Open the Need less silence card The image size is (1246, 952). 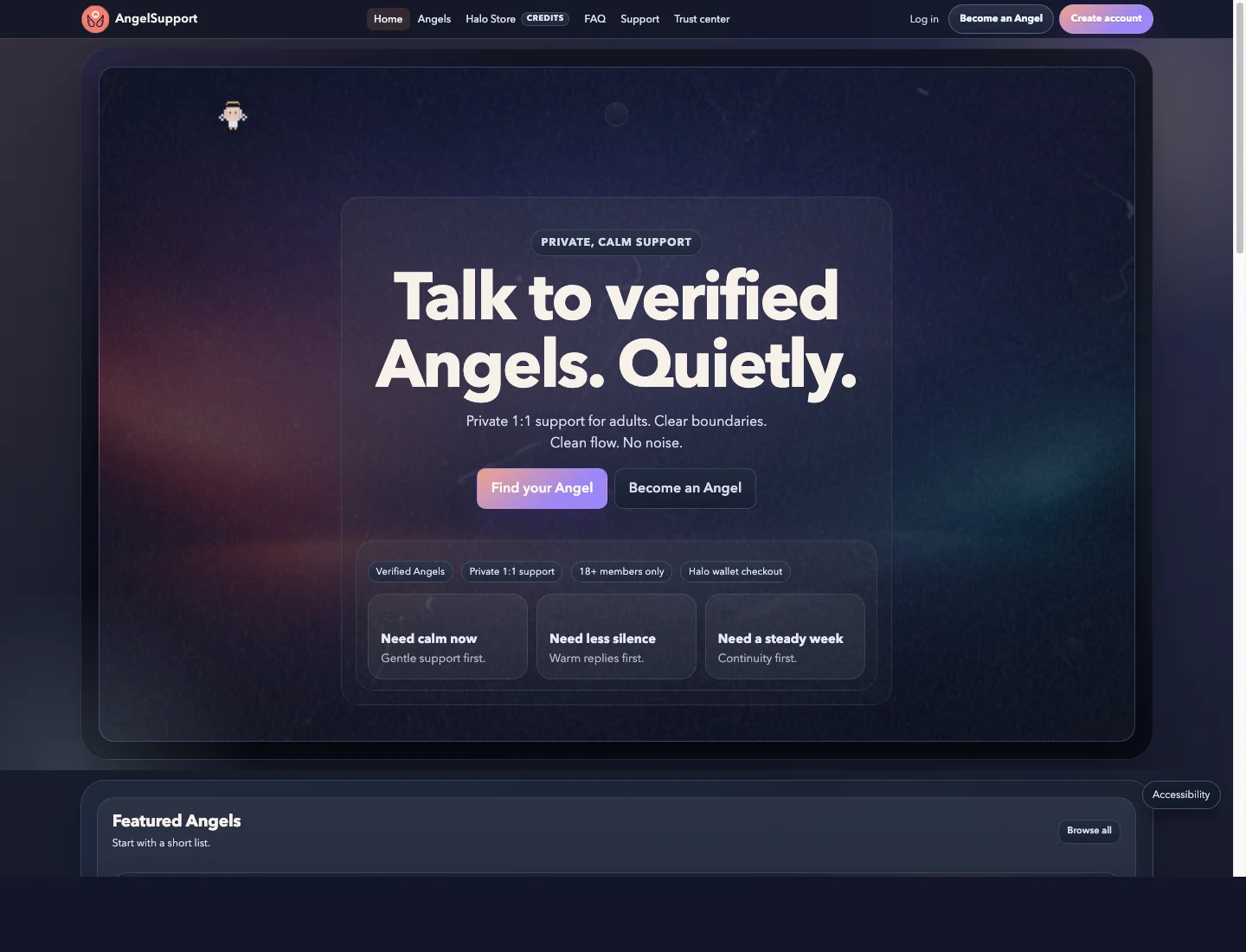(x=616, y=636)
